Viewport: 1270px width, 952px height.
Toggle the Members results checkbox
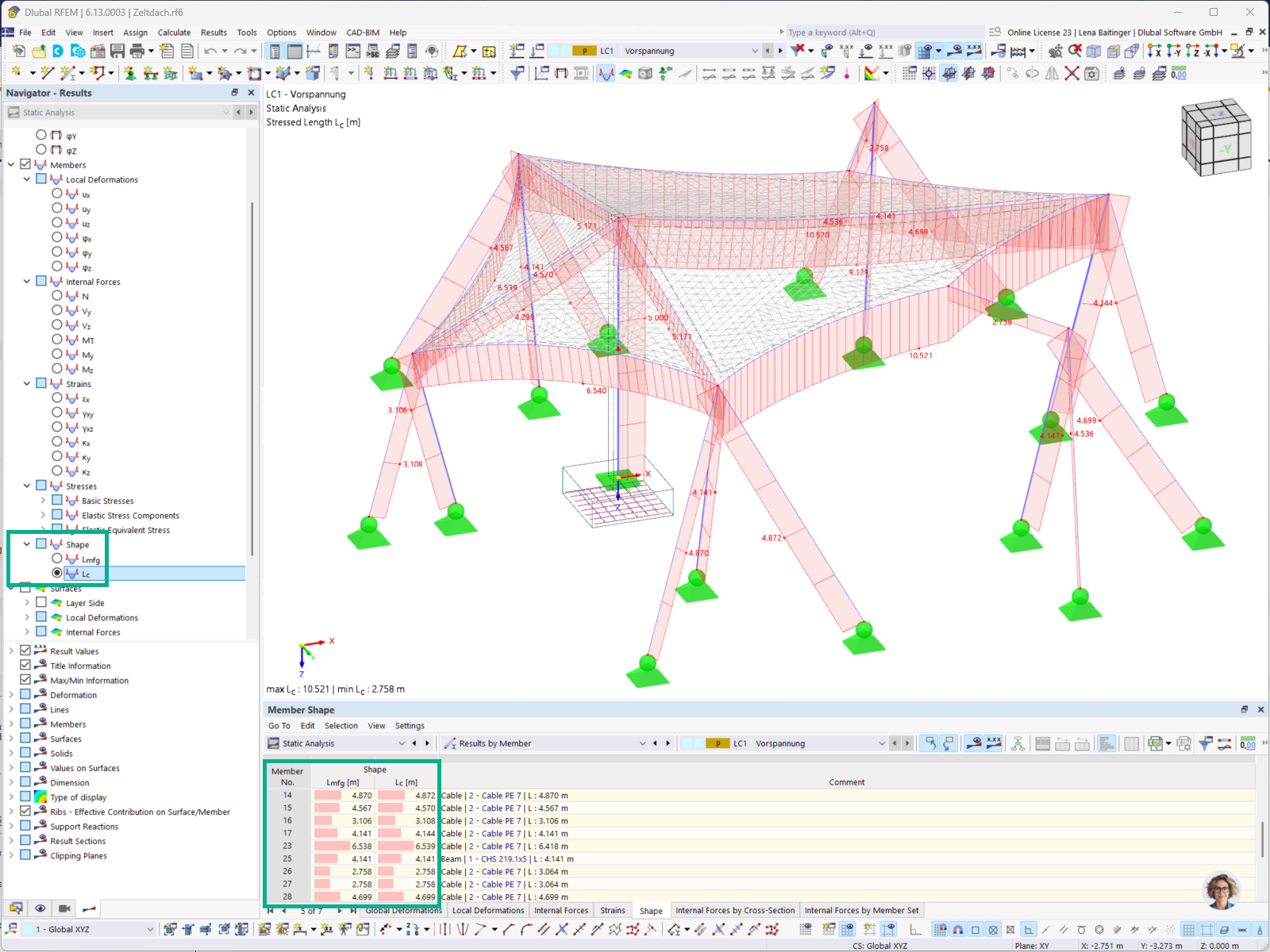pyautogui.click(x=25, y=164)
